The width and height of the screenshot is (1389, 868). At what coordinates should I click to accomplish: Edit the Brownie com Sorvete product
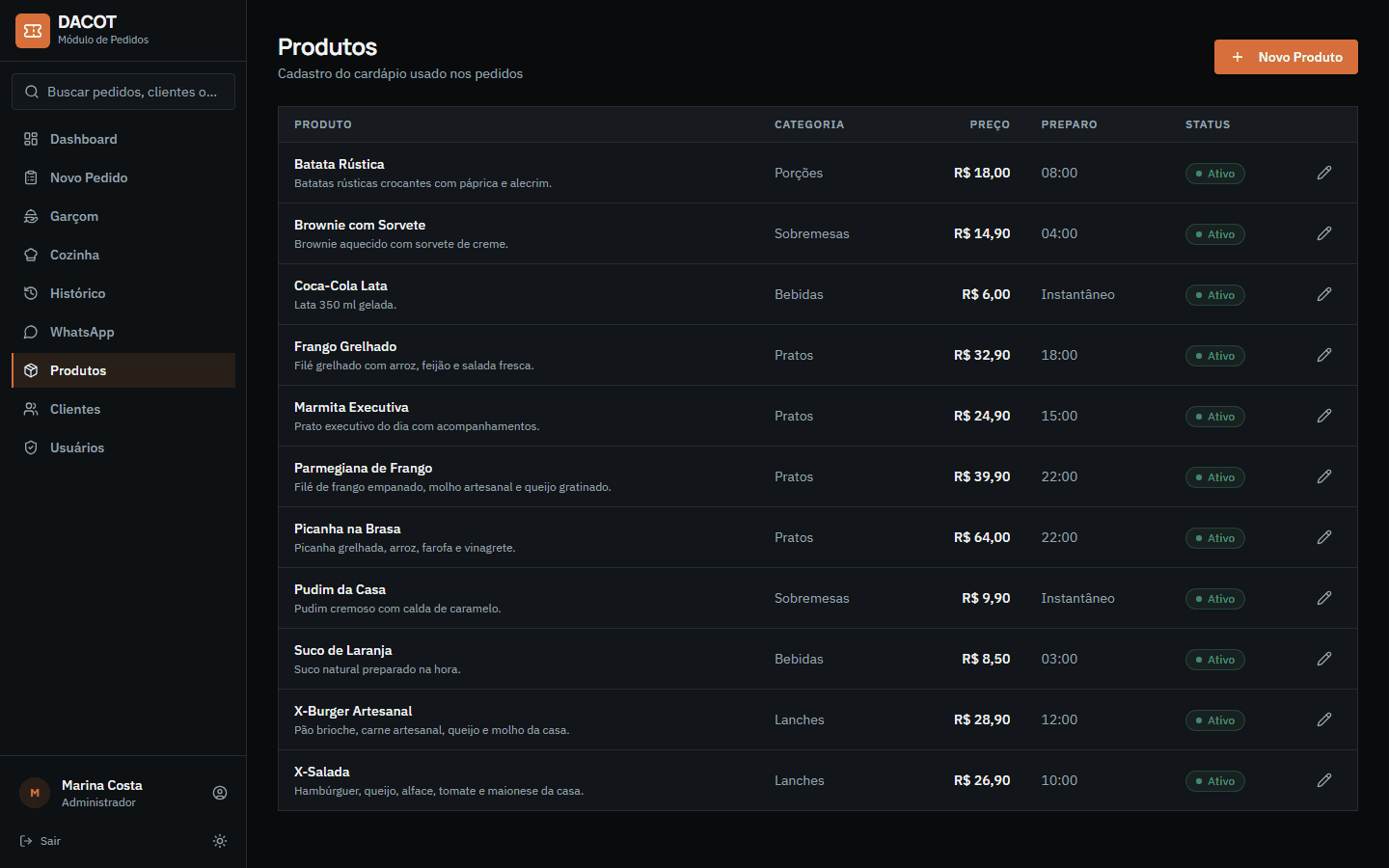pyautogui.click(x=1324, y=233)
